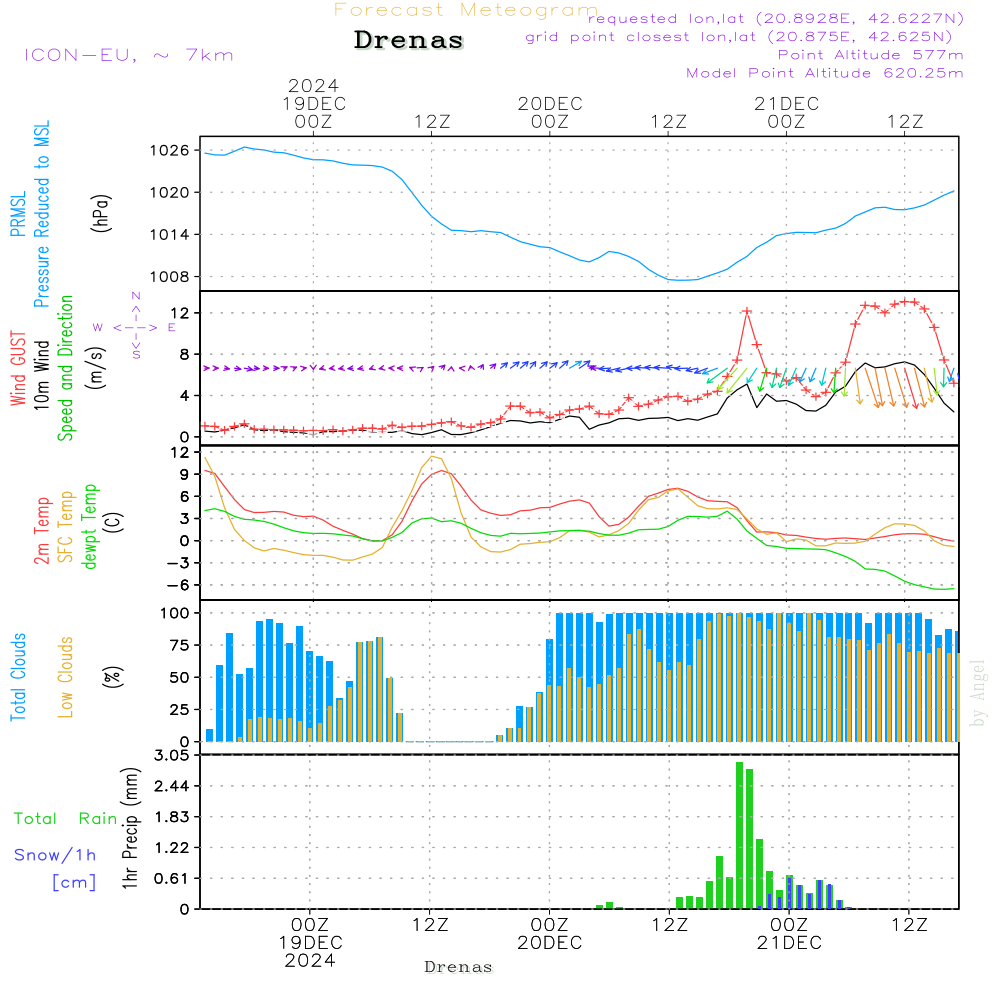Screen dimensions: 1000x1000
Task: Select the 1014 pressure axis value
Action: tap(170, 235)
